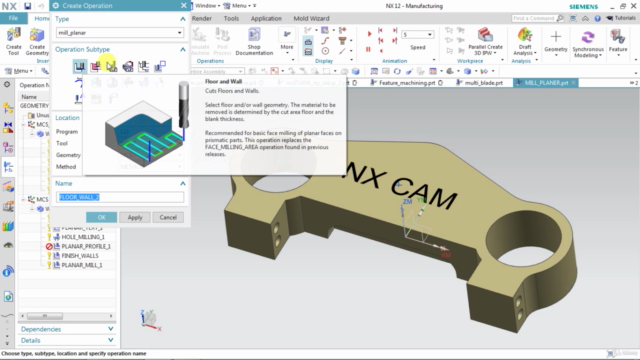This screenshot has height=360, width=640.
Task: Select FINISH_WALLS operation
Action: click(80, 256)
